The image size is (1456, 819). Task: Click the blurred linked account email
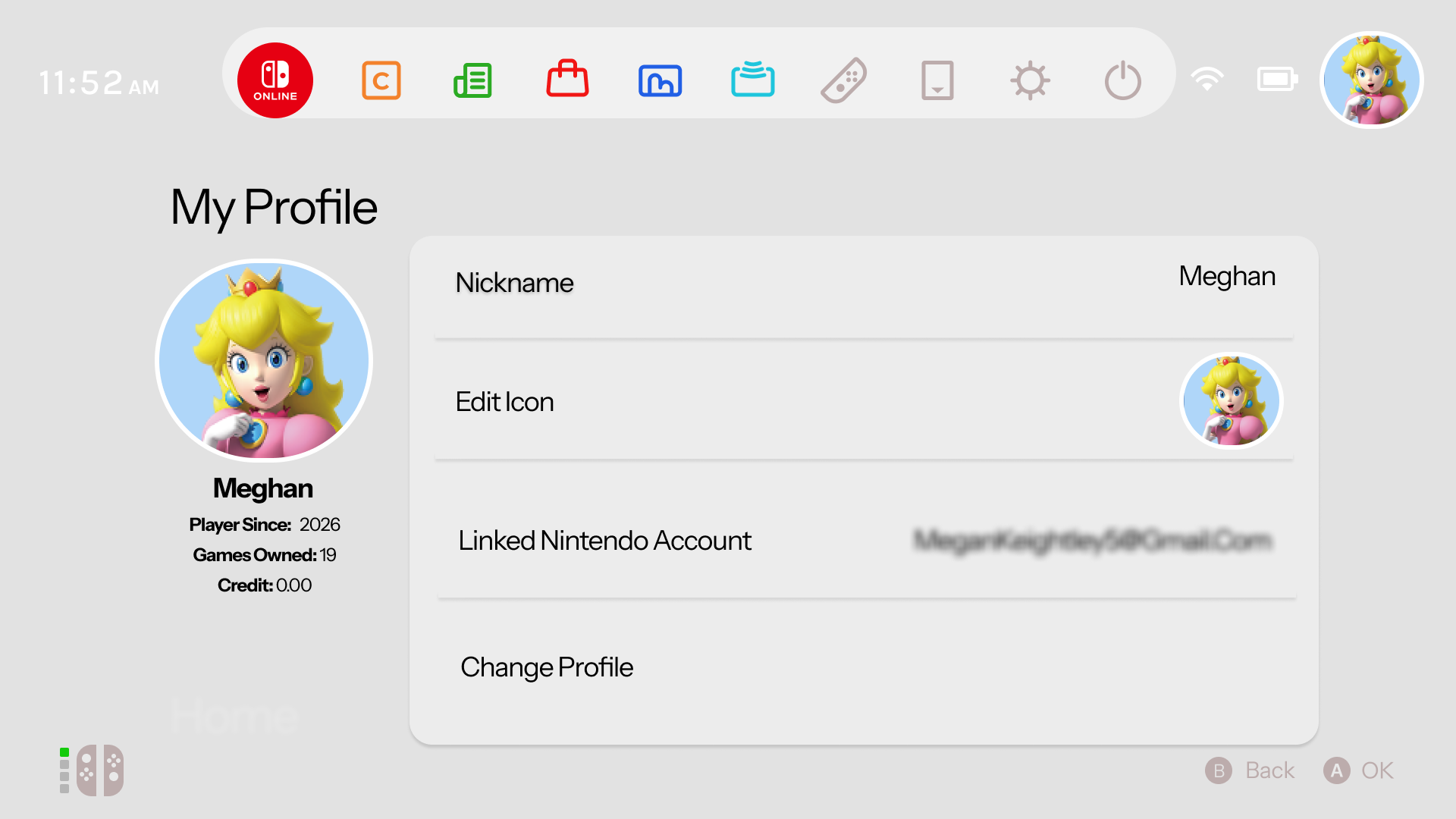(1093, 540)
